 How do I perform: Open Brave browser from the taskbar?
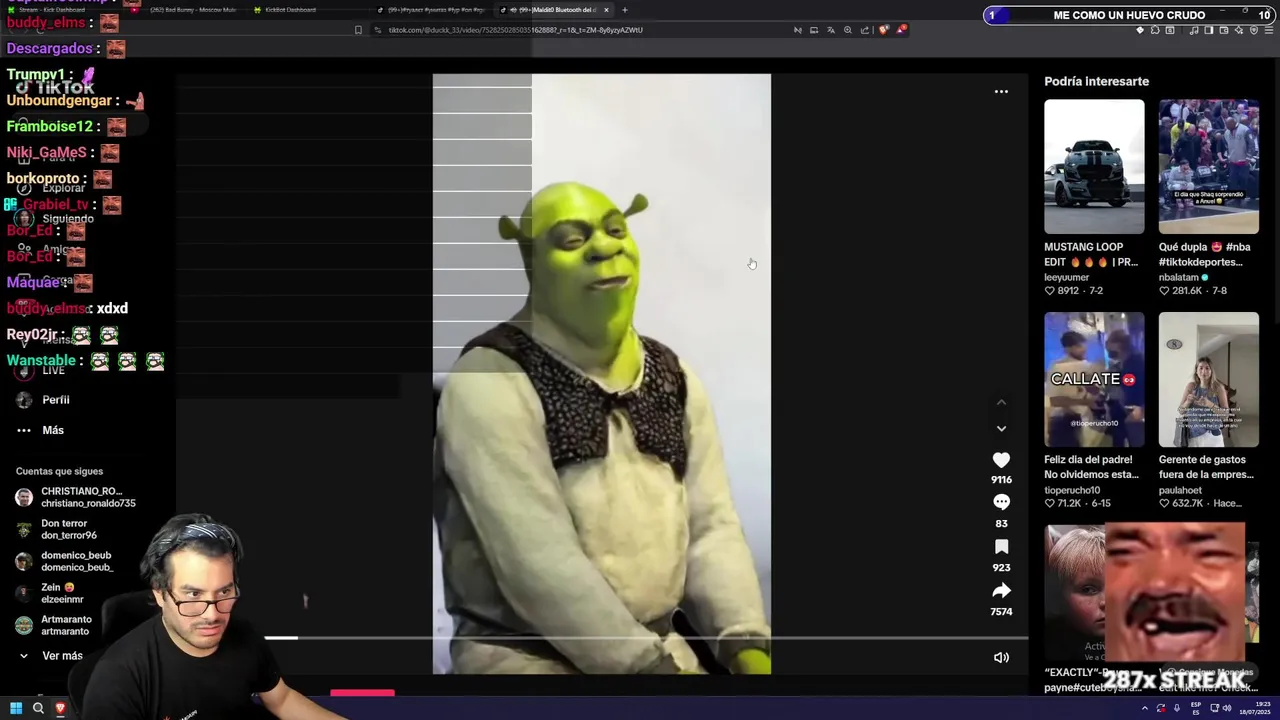pyautogui.click(x=60, y=708)
